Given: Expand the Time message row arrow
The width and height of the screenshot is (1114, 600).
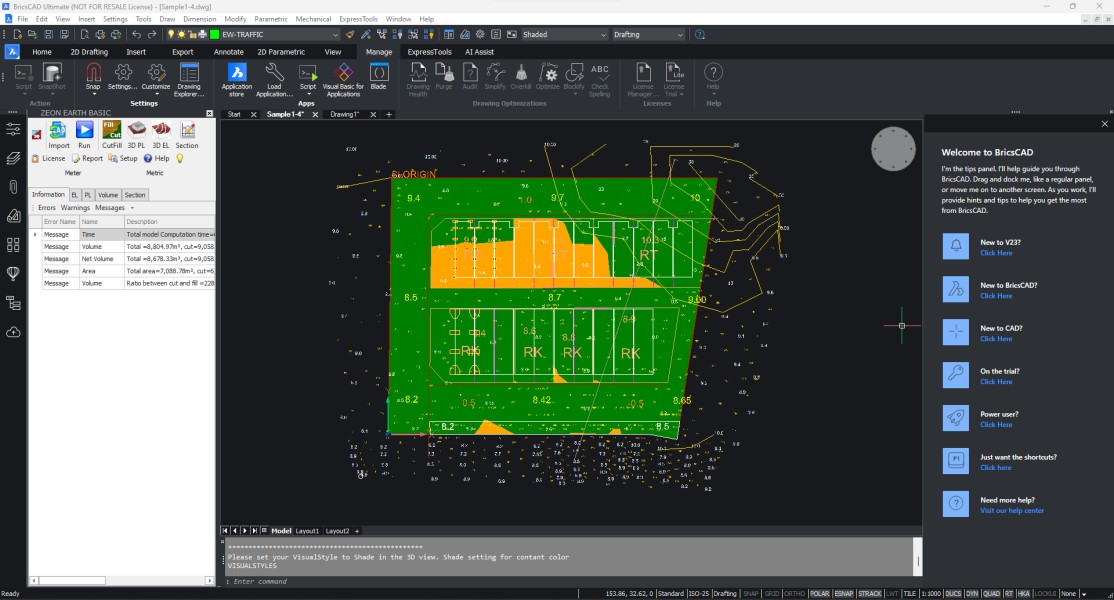Looking at the screenshot, I should click(35, 234).
